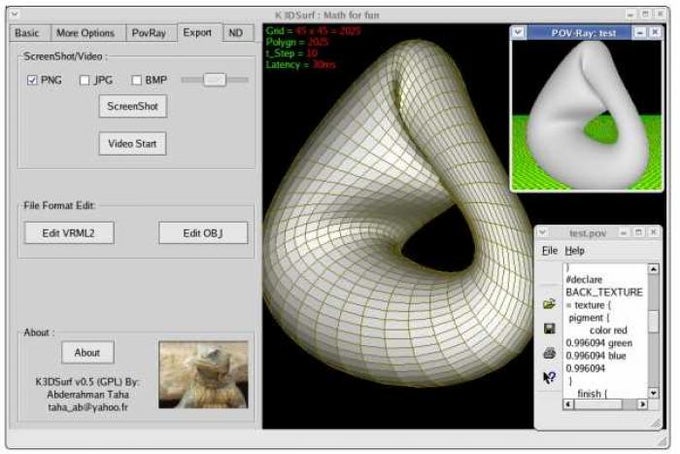Click the lizard photo thumbnail in About
680x454 pixels.
pyautogui.click(x=203, y=375)
